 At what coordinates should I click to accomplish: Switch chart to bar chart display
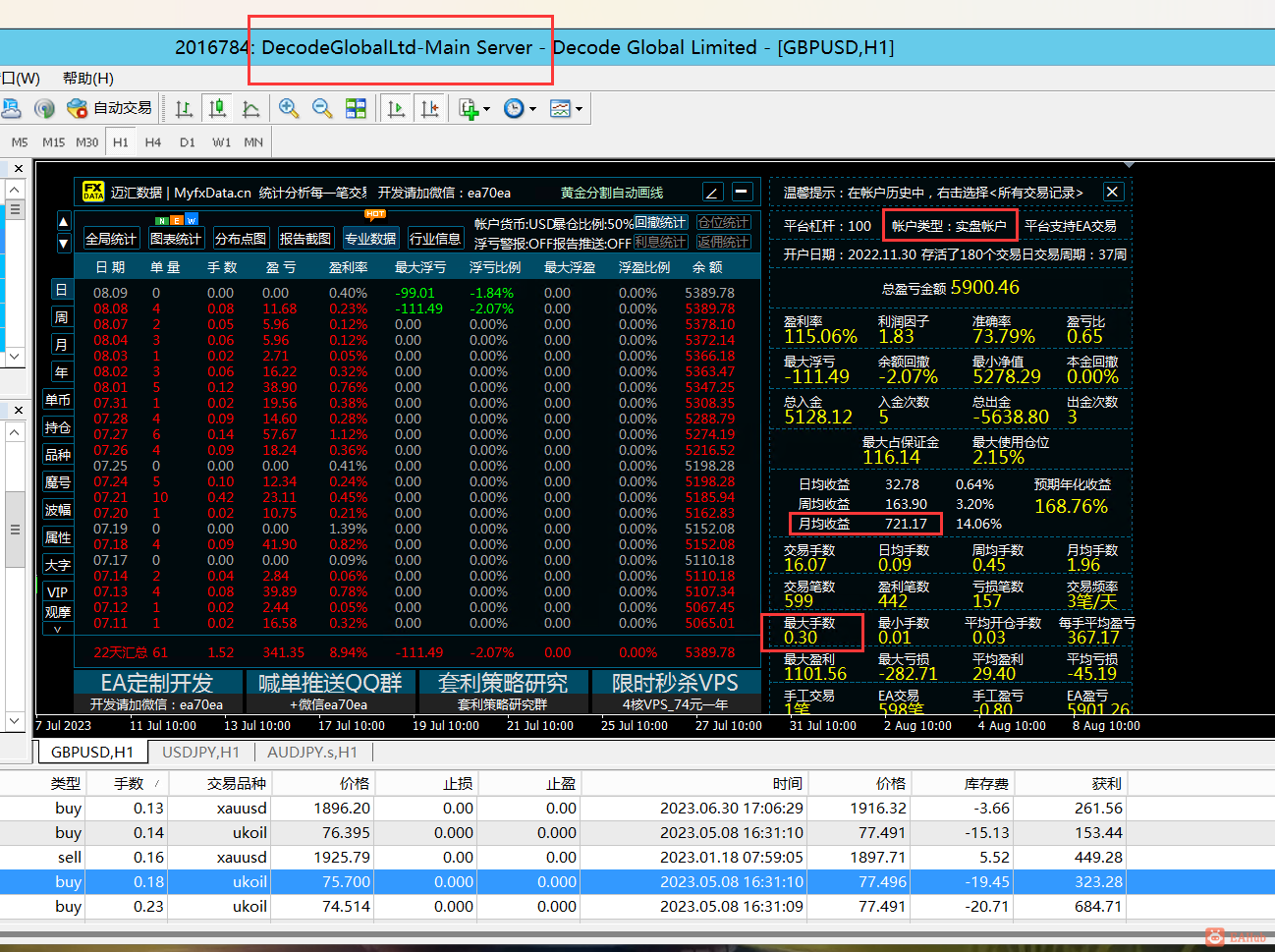coord(184,108)
